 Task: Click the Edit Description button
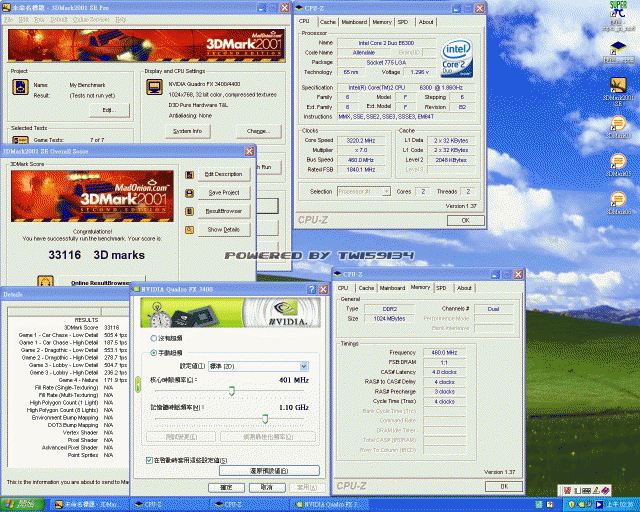coord(224,174)
